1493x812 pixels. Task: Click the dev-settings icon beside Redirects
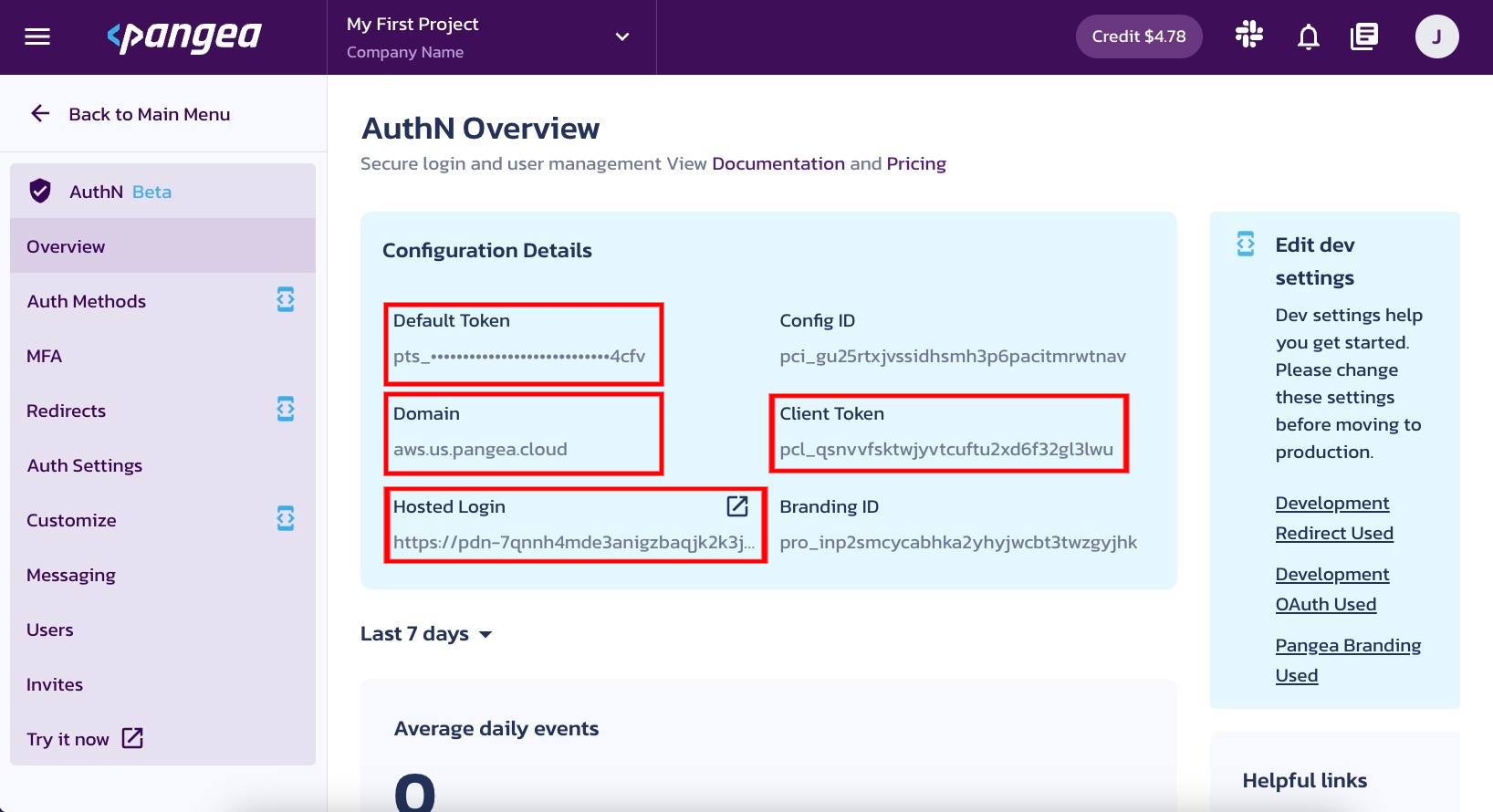(x=286, y=409)
